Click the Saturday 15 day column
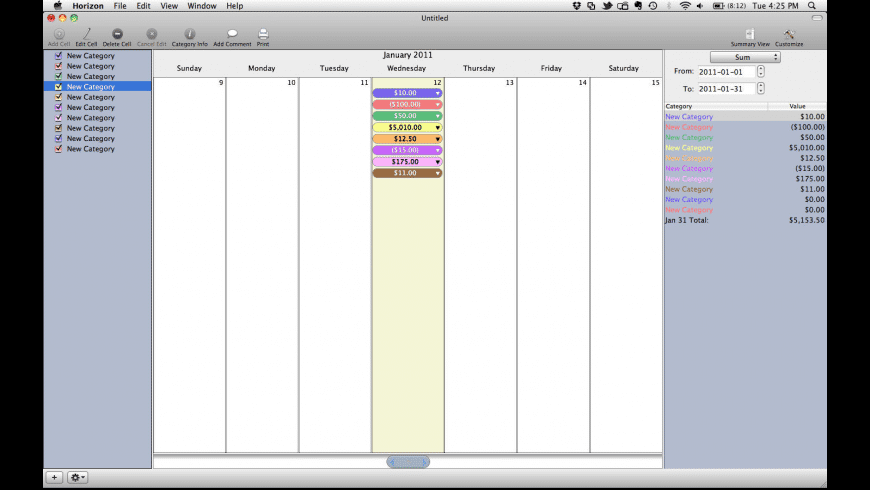Viewport: 870px width, 490px height. click(x=626, y=265)
